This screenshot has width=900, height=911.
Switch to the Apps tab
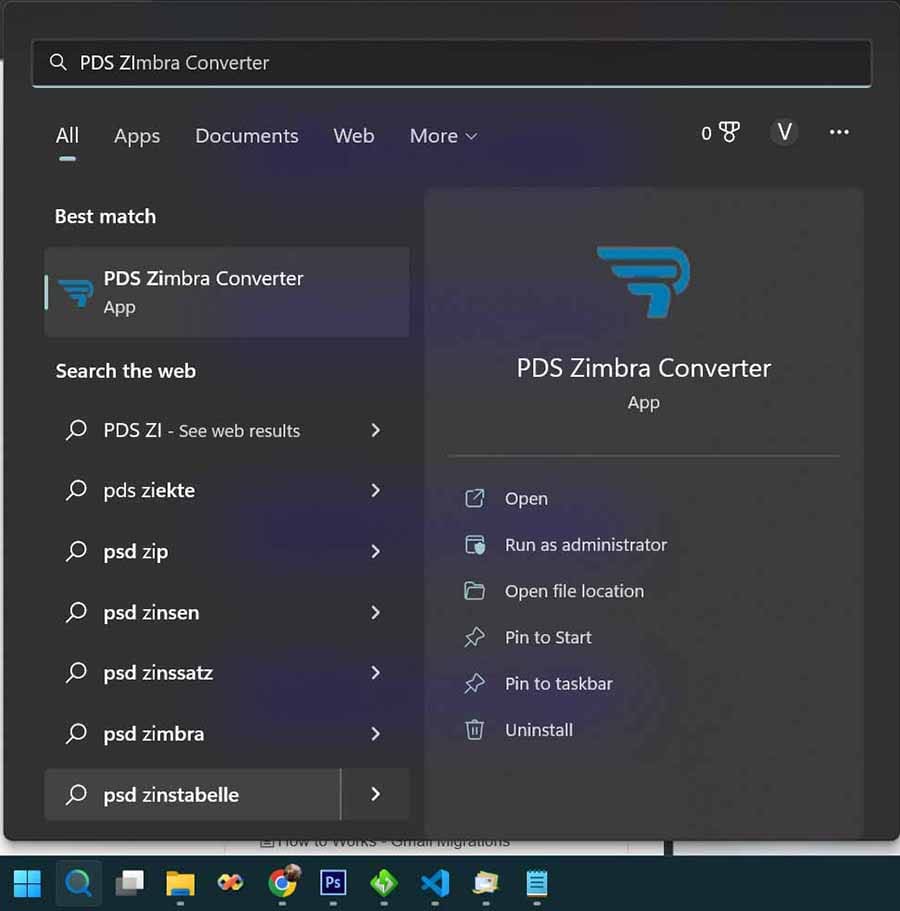click(137, 135)
